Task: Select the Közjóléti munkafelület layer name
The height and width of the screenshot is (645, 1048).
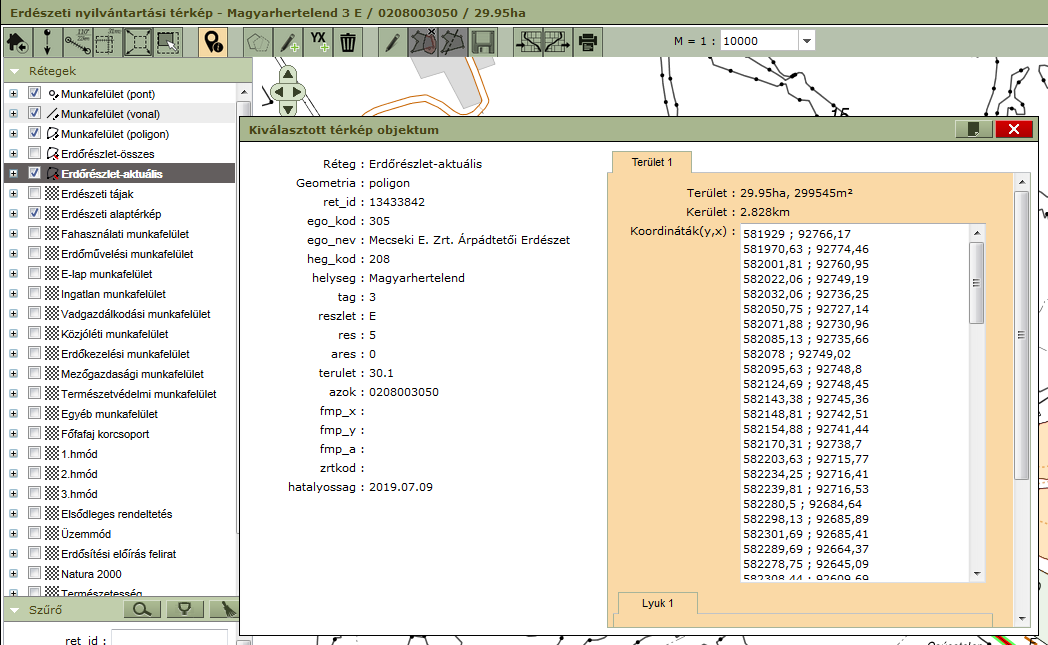Action: 114,334
